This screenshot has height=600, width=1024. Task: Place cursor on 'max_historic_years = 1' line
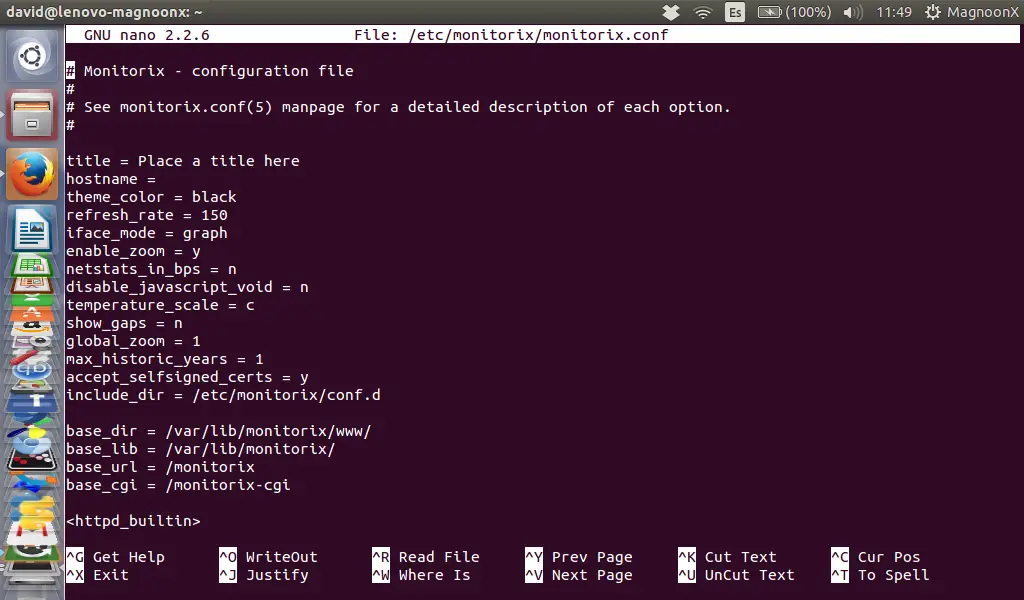pyautogui.click(x=165, y=358)
